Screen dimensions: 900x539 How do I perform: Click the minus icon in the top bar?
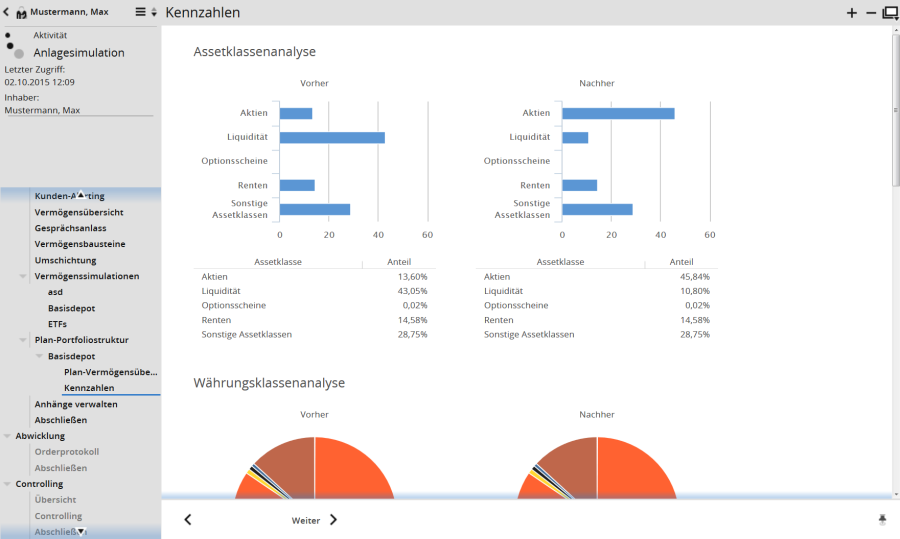(x=870, y=13)
